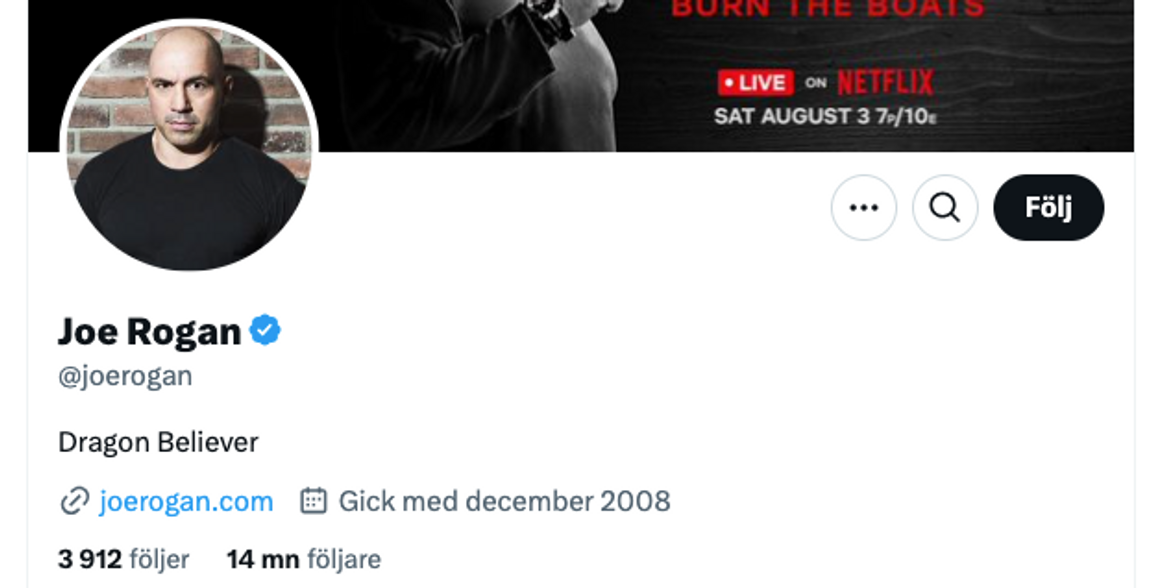Click the Joe Rogan display name
Viewport: 1152px width, 588px height.
(x=149, y=331)
